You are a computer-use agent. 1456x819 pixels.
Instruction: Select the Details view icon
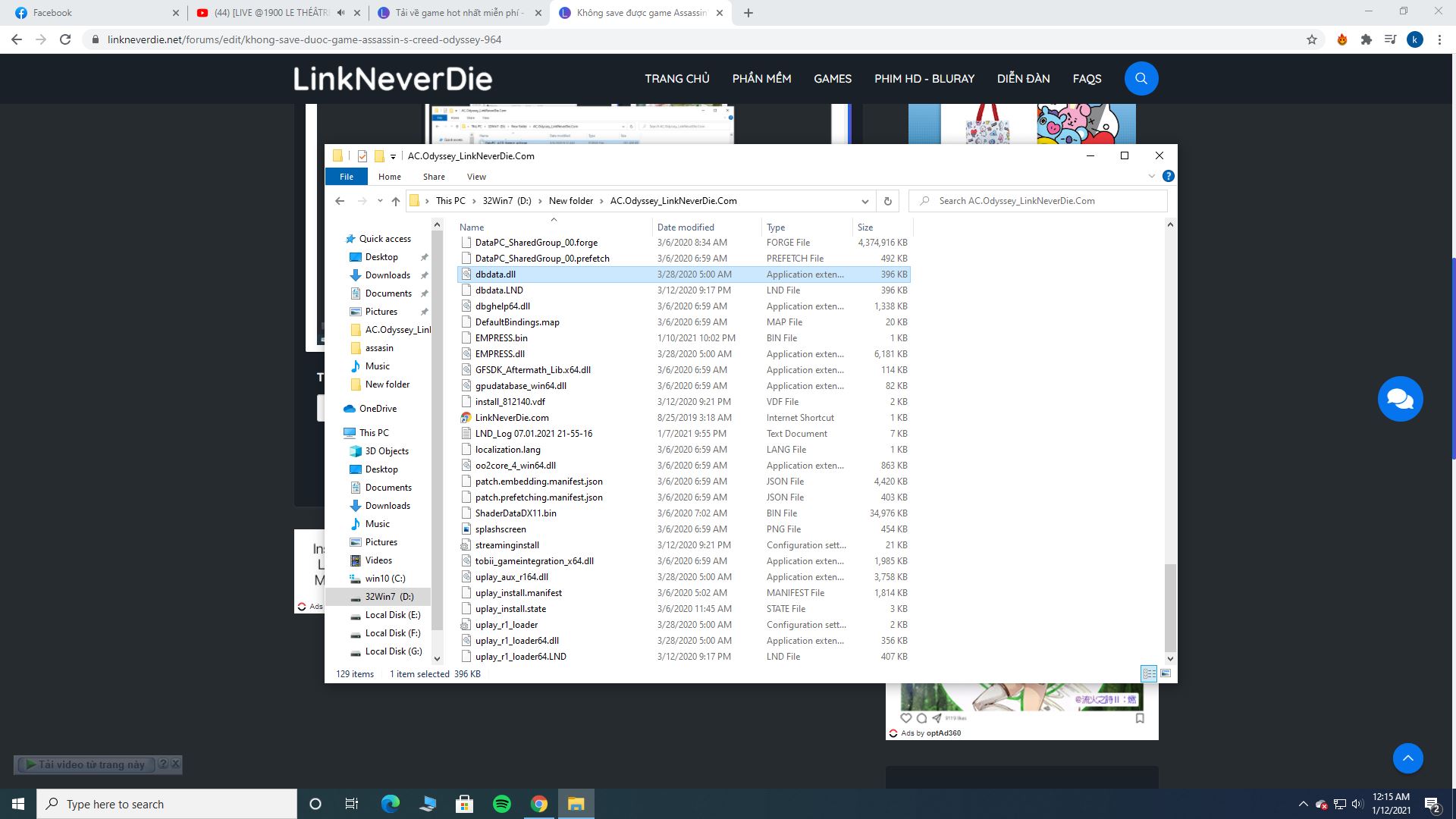pos(1149,673)
